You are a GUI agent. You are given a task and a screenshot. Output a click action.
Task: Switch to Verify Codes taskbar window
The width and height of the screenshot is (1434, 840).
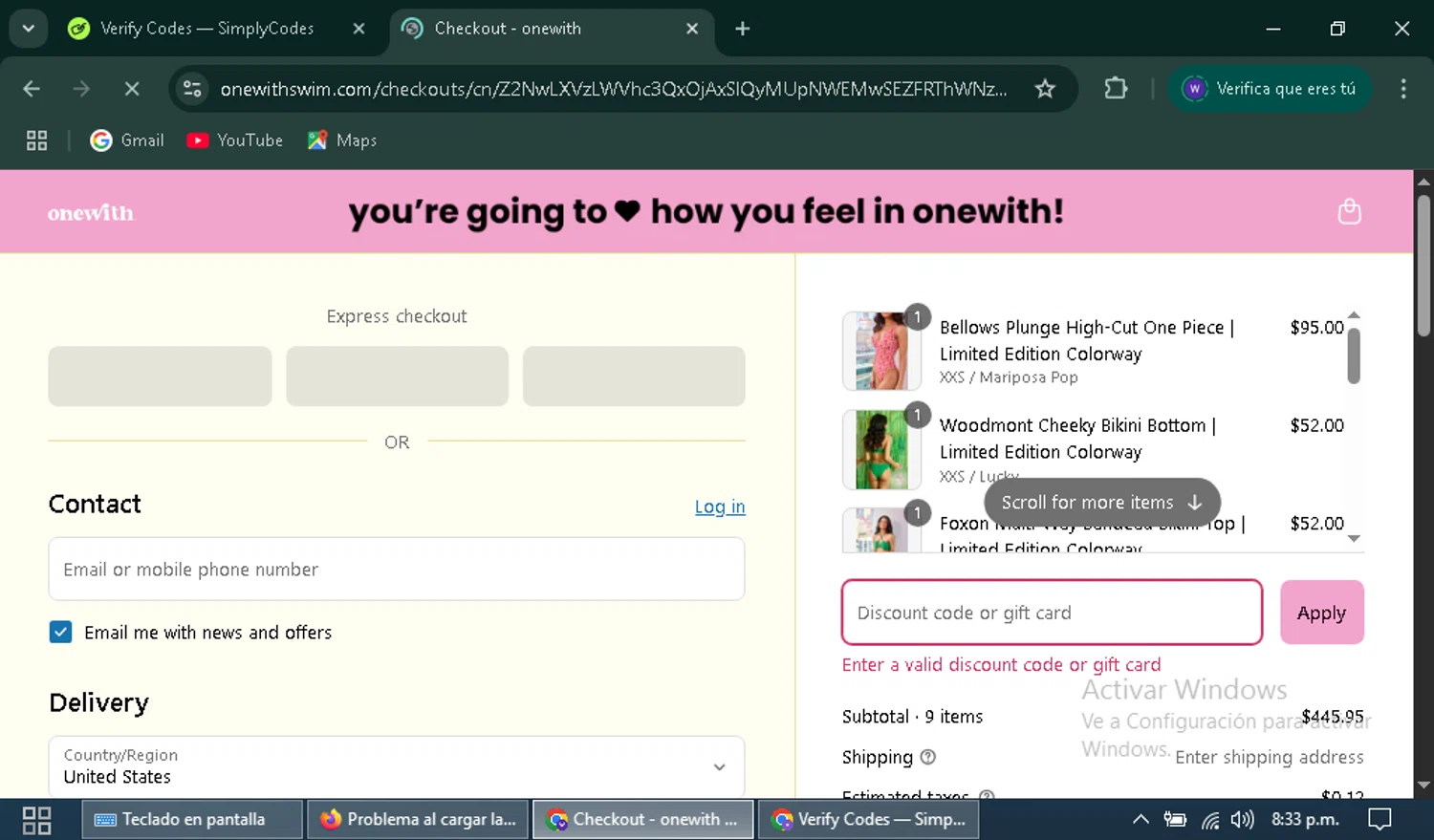click(x=868, y=820)
